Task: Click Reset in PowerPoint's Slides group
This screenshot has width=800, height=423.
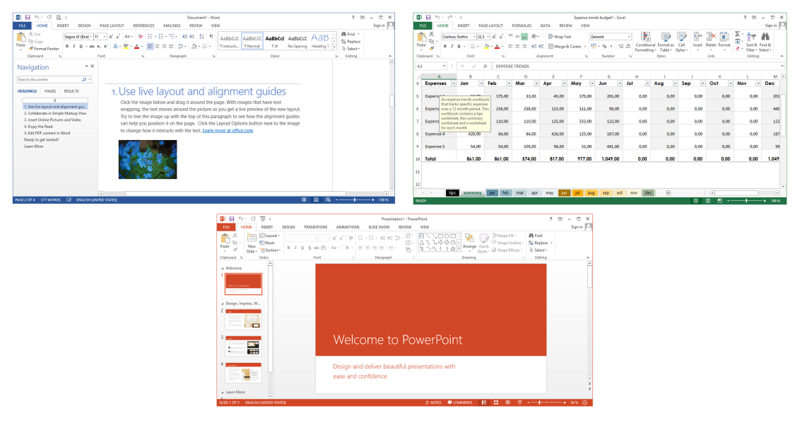Action: 268,243
